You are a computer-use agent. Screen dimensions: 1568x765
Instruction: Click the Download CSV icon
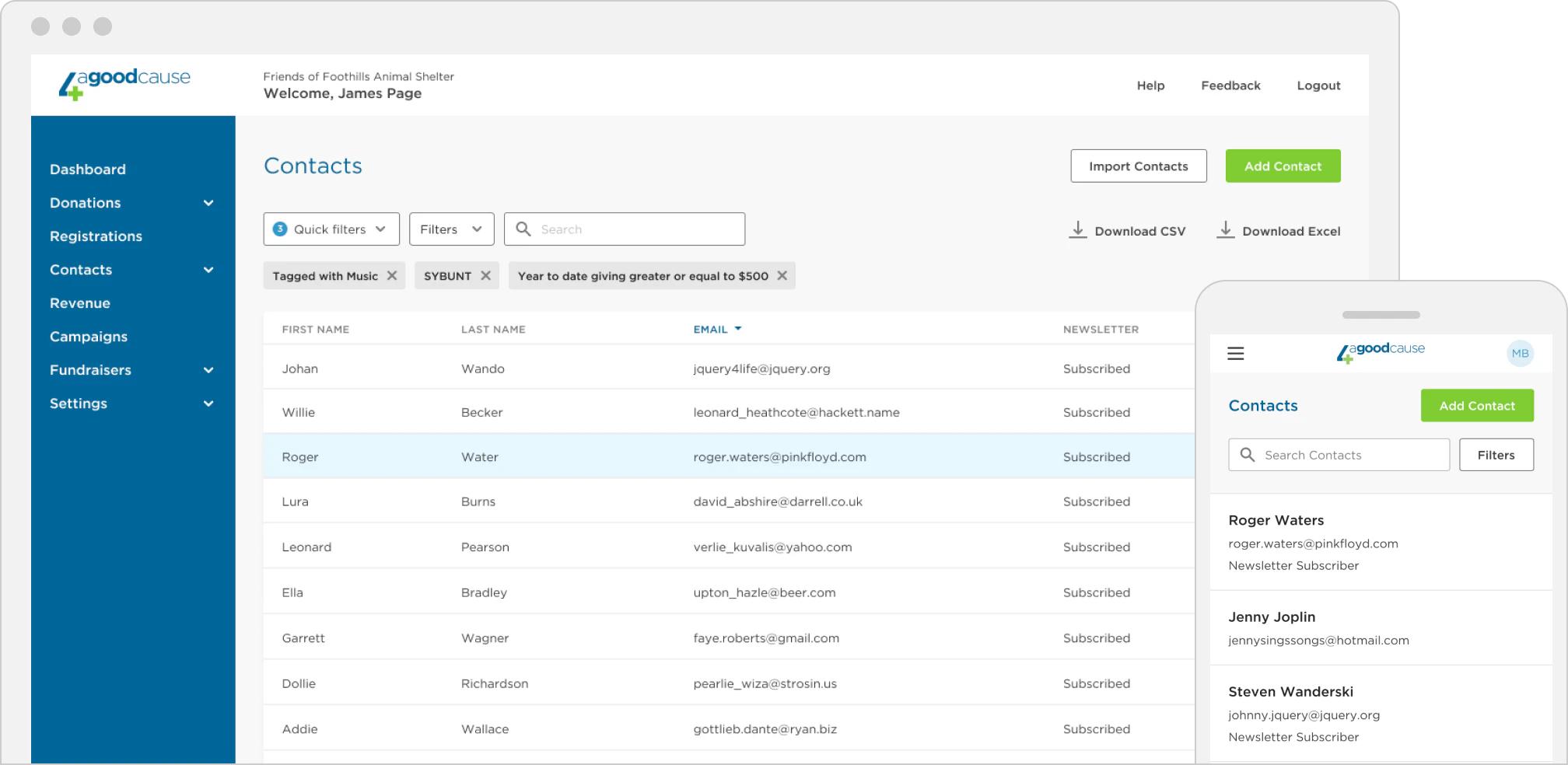pos(1077,230)
